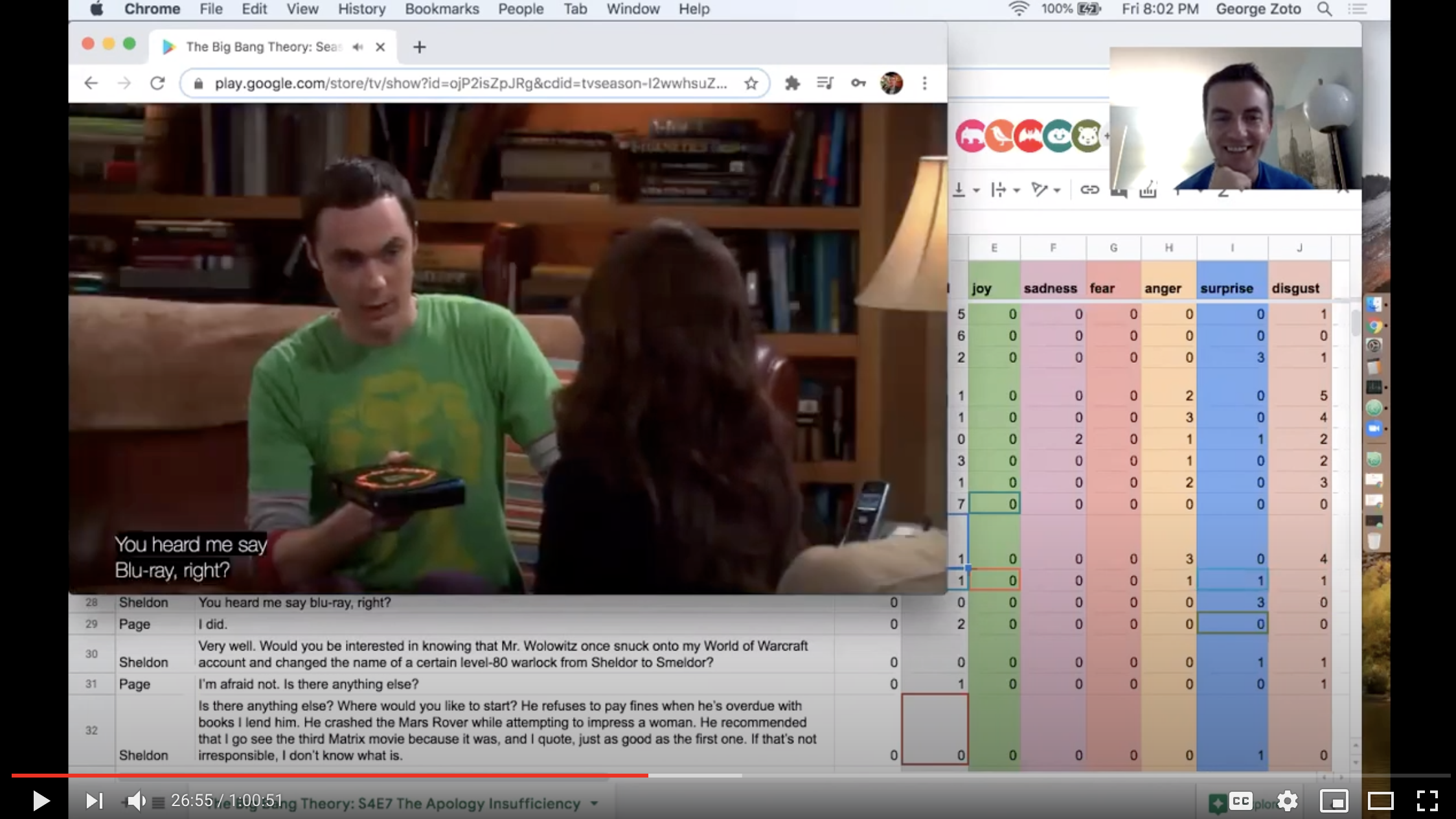Image resolution: width=1456 pixels, height=819 pixels.
Task: Toggle closed captions on the video
Action: click(x=1240, y=801)
